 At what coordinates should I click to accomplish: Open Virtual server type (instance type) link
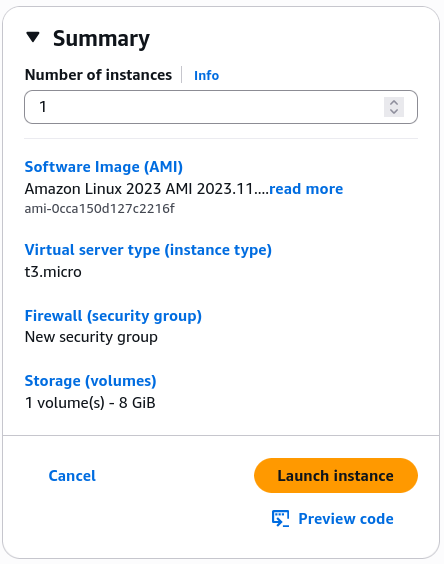click(148, 250)
